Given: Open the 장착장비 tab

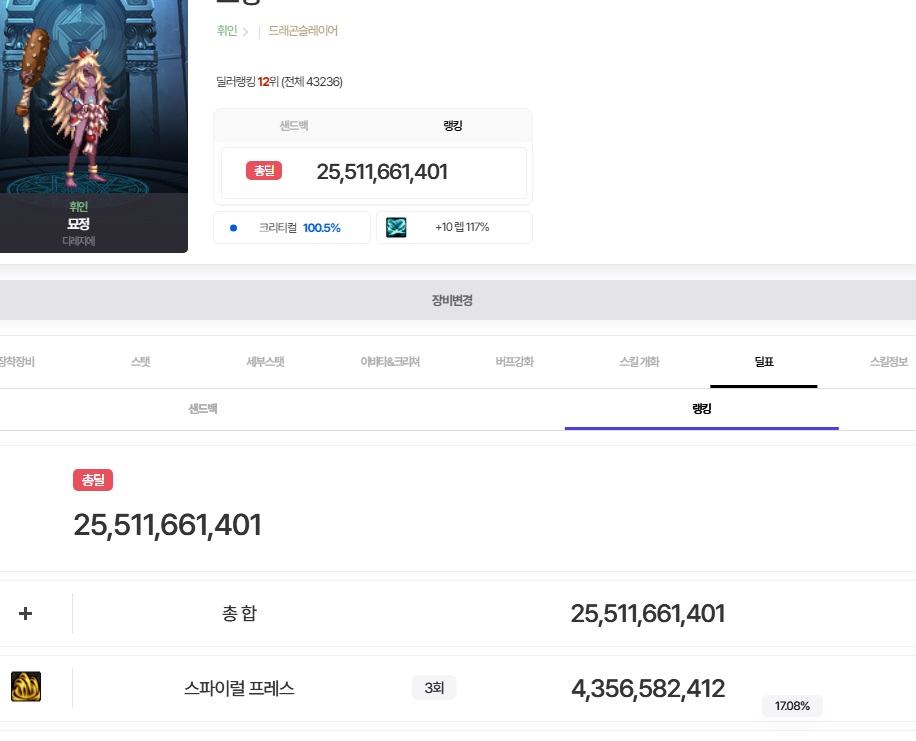Looking at the screenshot, I should (x=16, y=362).
